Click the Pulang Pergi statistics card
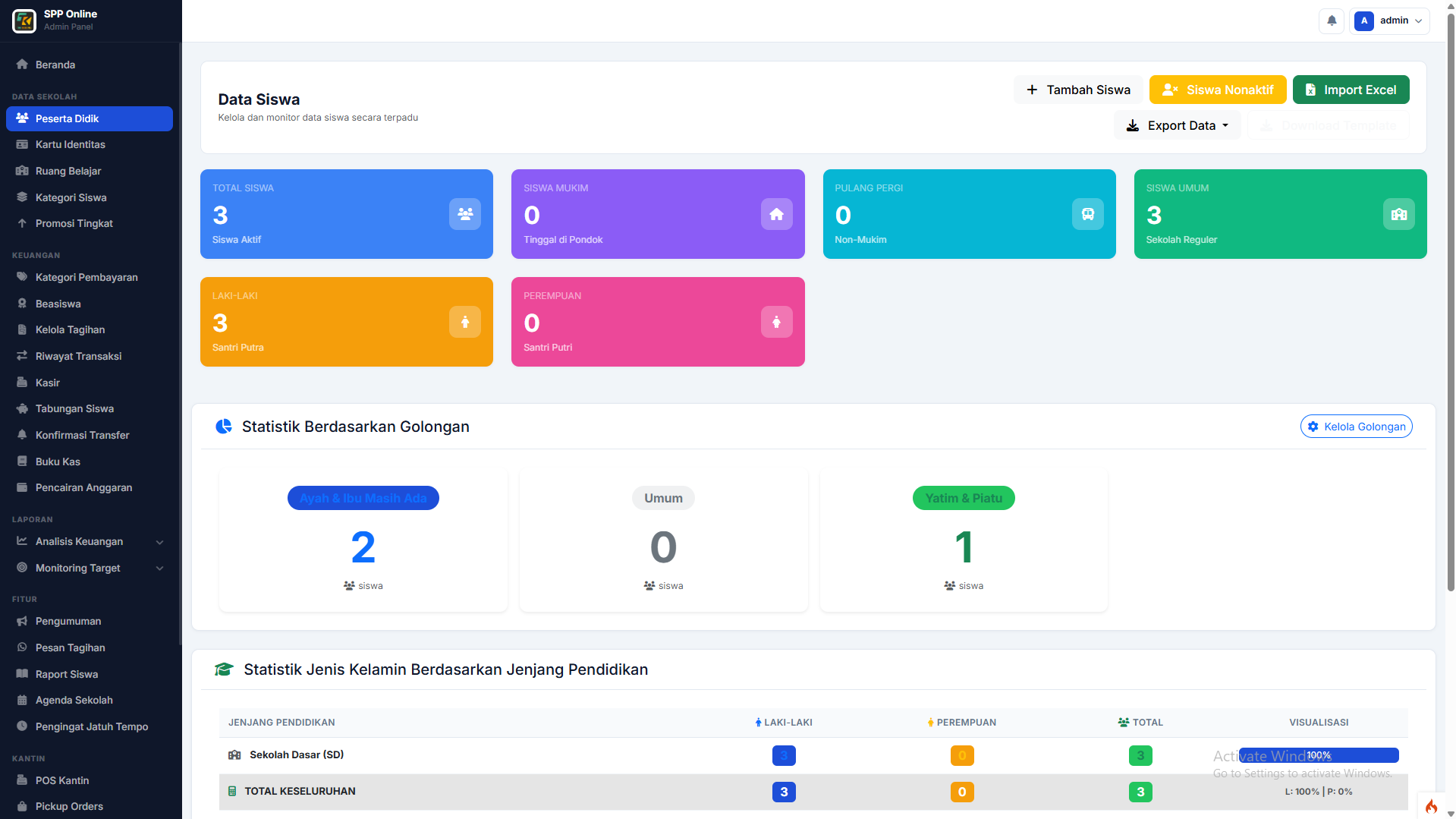 [969, 214]
